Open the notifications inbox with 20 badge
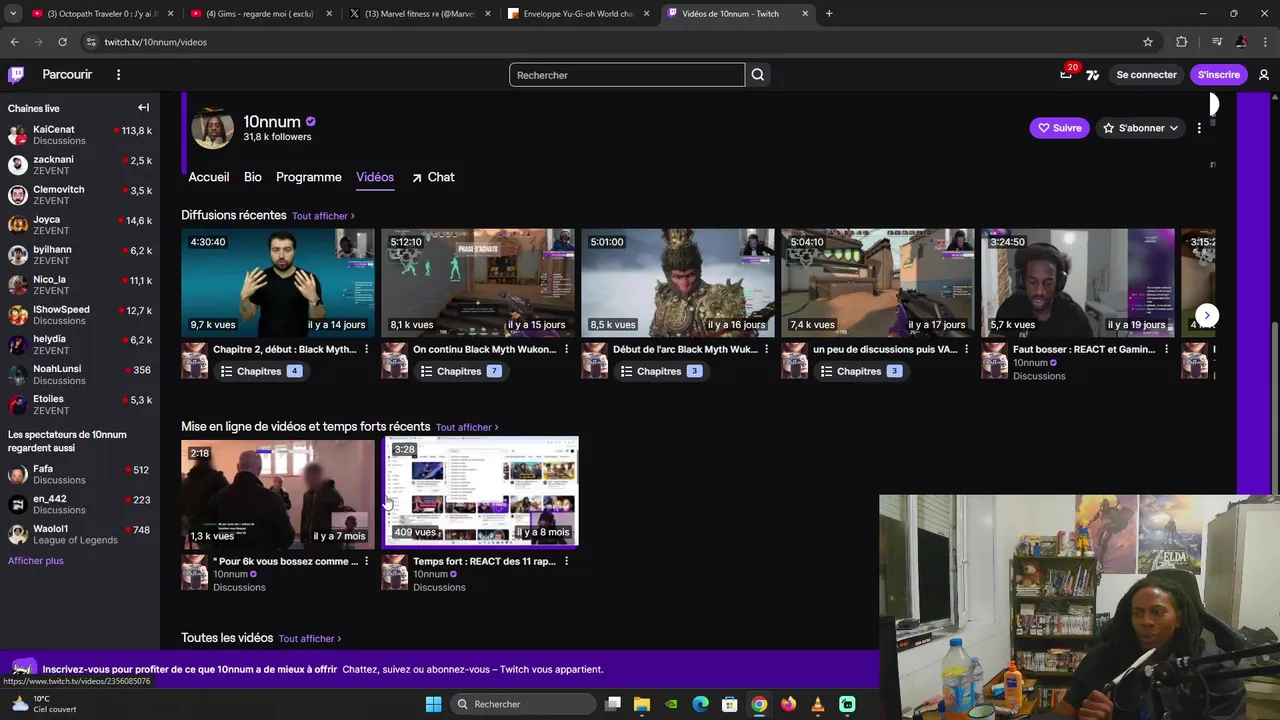The height and width of the screenshot is (720, 1280). pos(1067,75)
